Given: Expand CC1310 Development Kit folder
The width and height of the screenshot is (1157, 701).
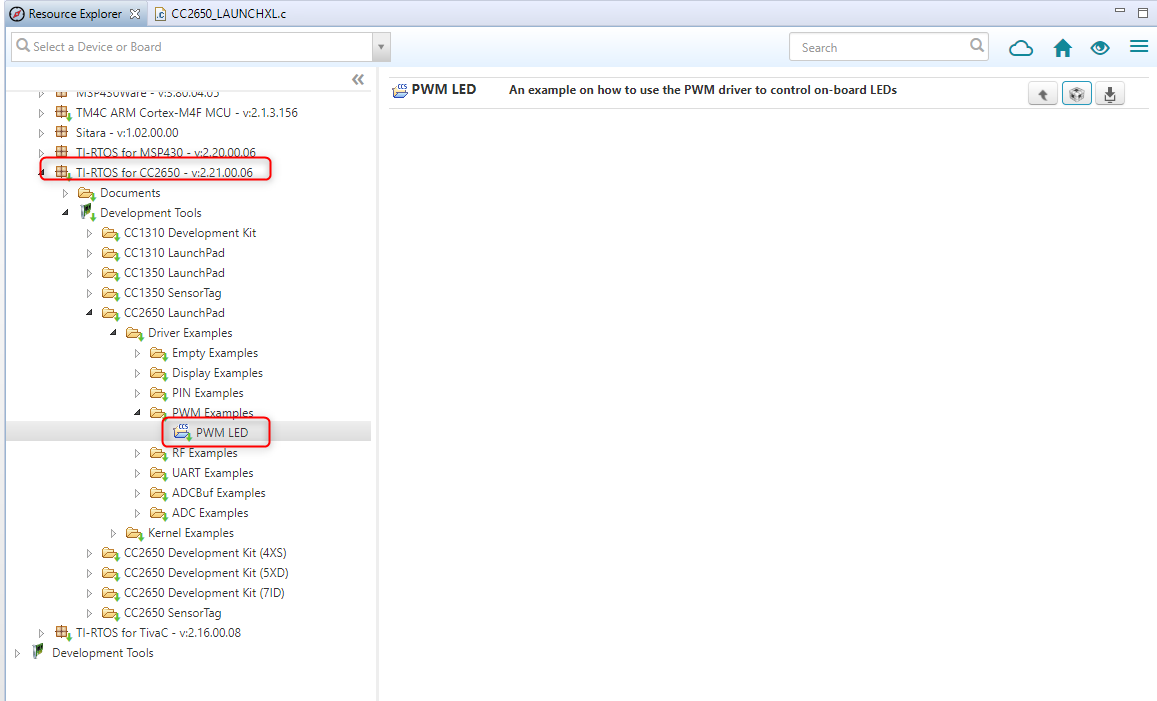Looking at the screenshot, I should click(89, 232).
